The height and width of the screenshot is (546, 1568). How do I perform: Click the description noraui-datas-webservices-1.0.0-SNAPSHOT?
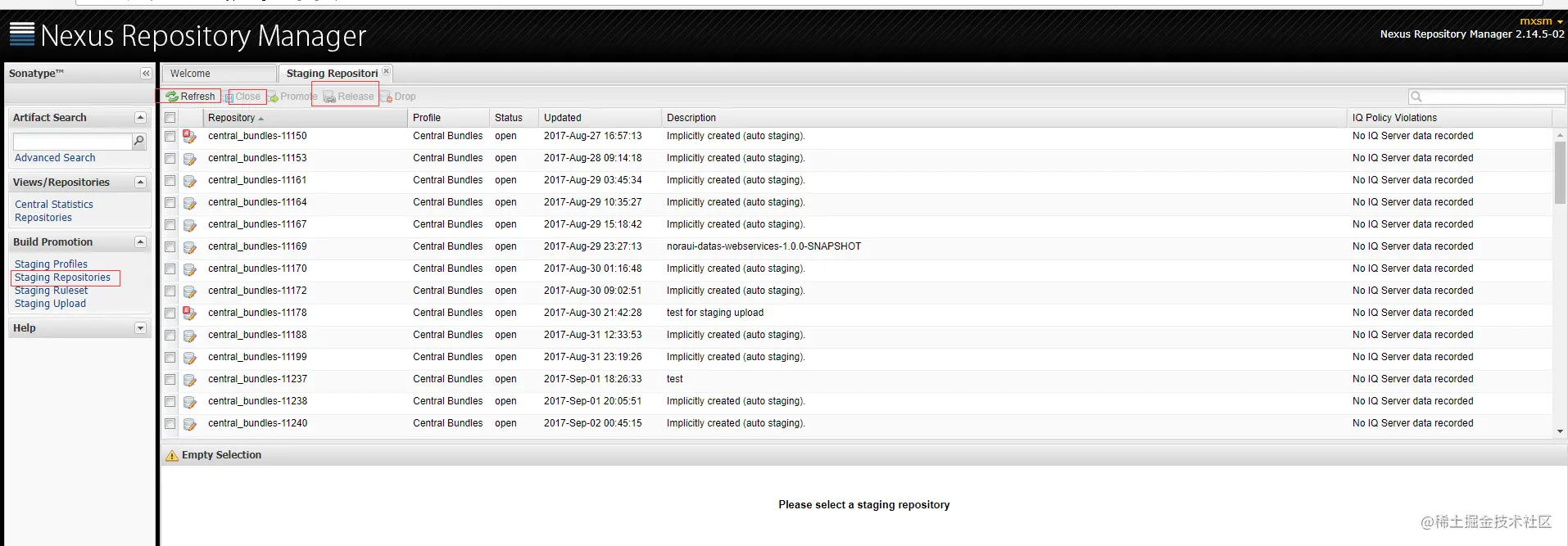[x=764, y=246]
